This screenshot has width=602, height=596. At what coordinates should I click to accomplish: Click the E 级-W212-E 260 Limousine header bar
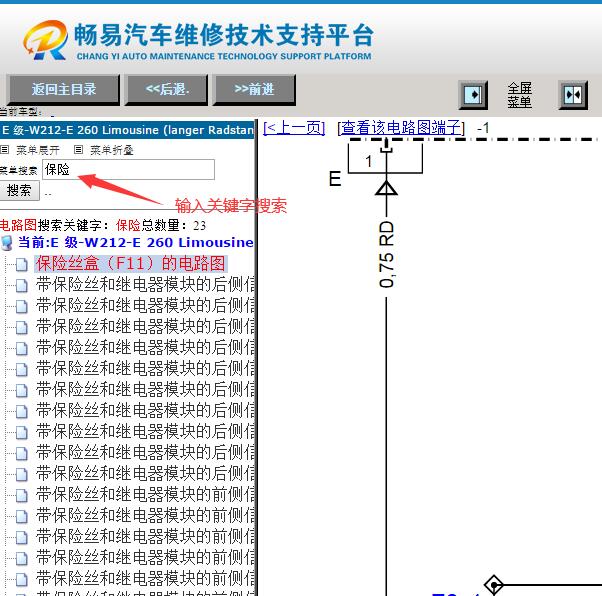[x=127, y=130]
